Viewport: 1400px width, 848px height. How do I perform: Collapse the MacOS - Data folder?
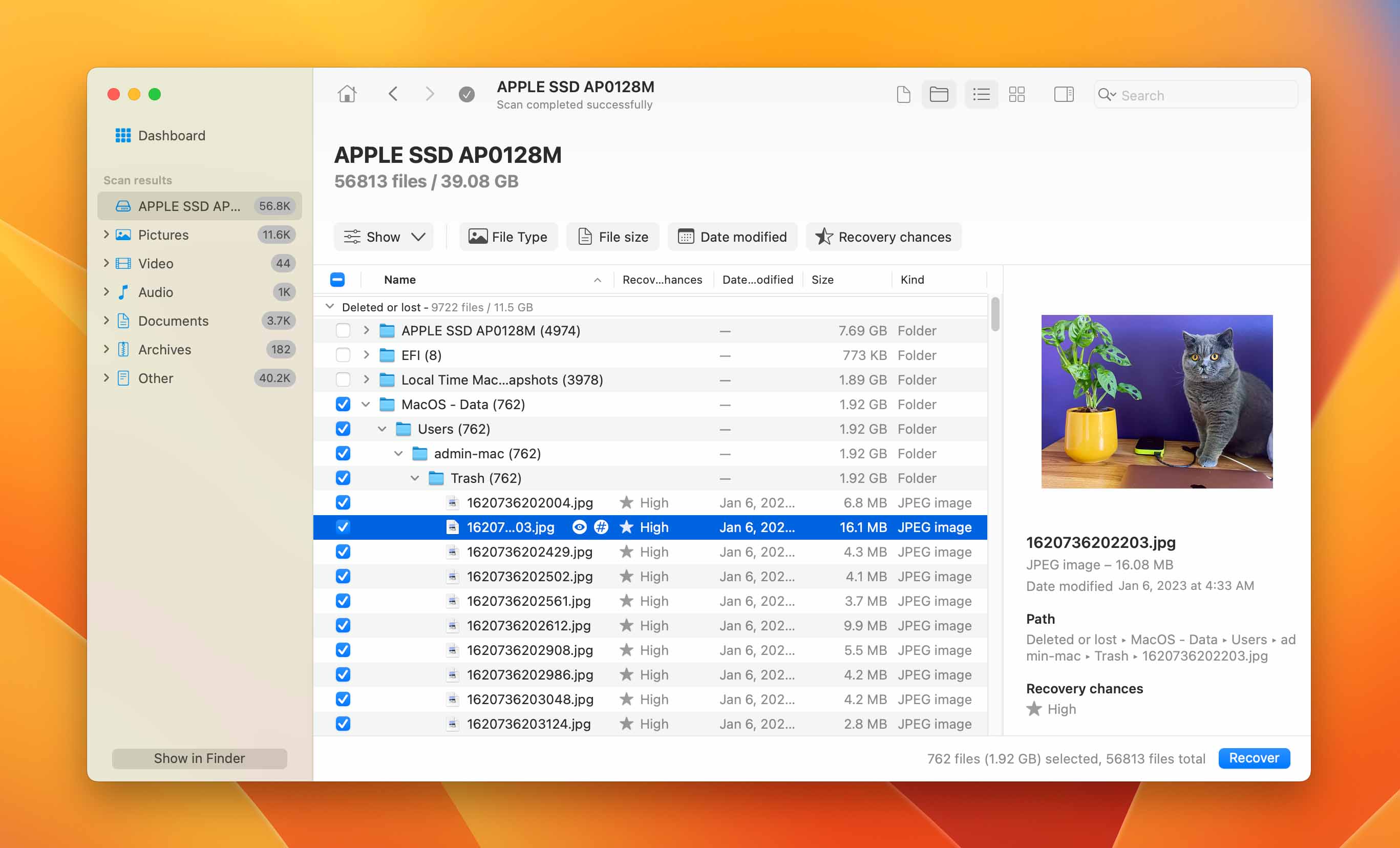[x=366, y=405]
